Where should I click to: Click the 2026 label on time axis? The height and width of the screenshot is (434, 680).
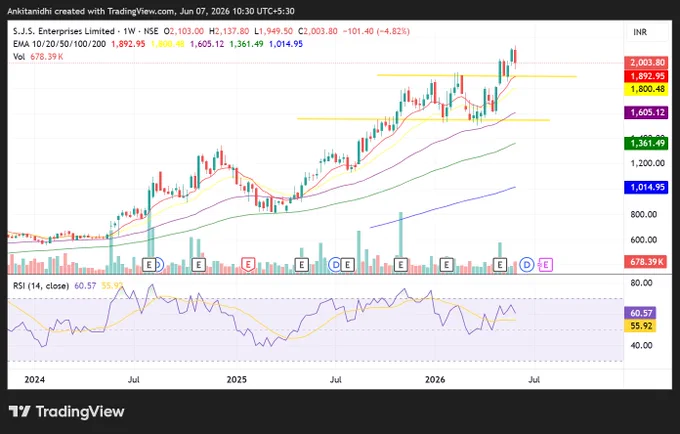click(x=435, y=380)
